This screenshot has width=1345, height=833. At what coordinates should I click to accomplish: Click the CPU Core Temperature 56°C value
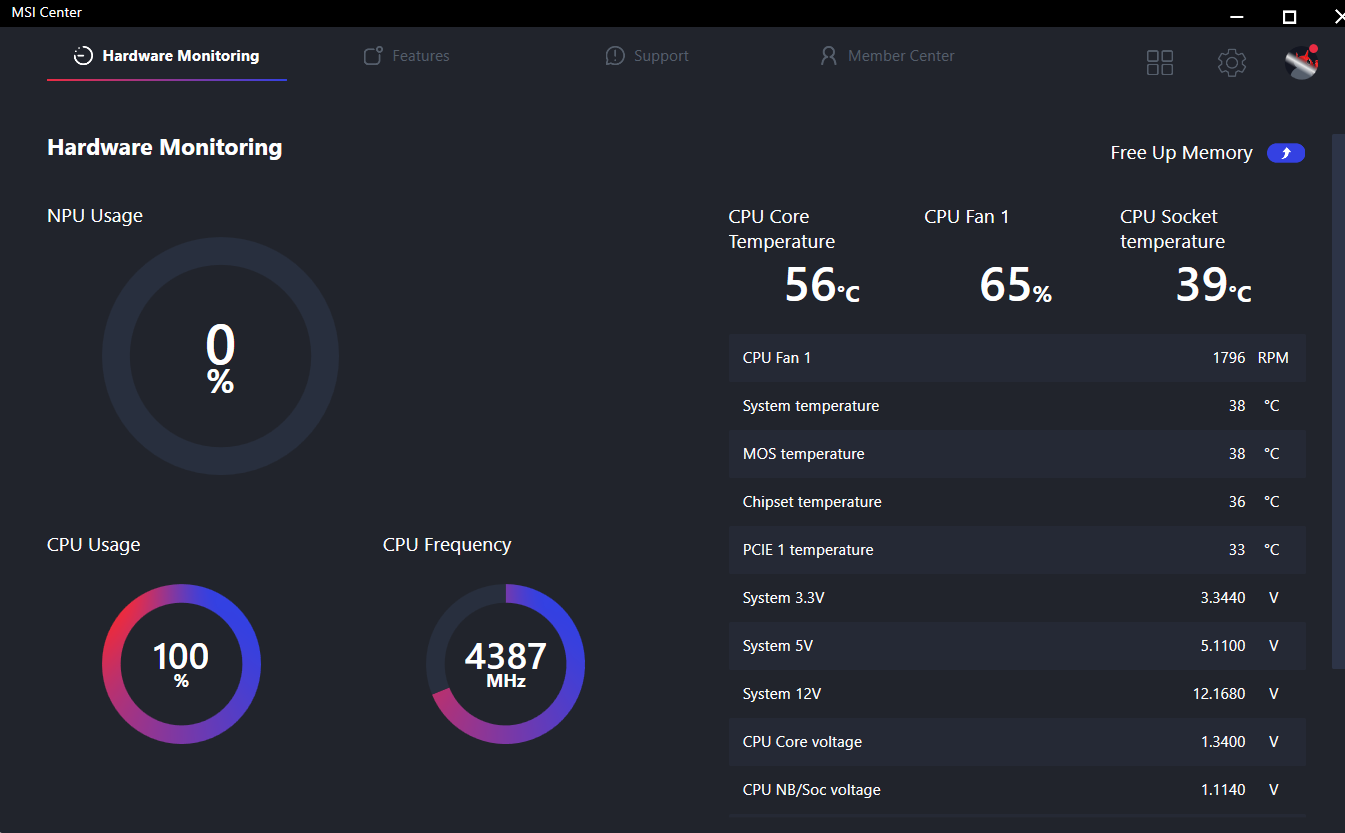point(822,285)
